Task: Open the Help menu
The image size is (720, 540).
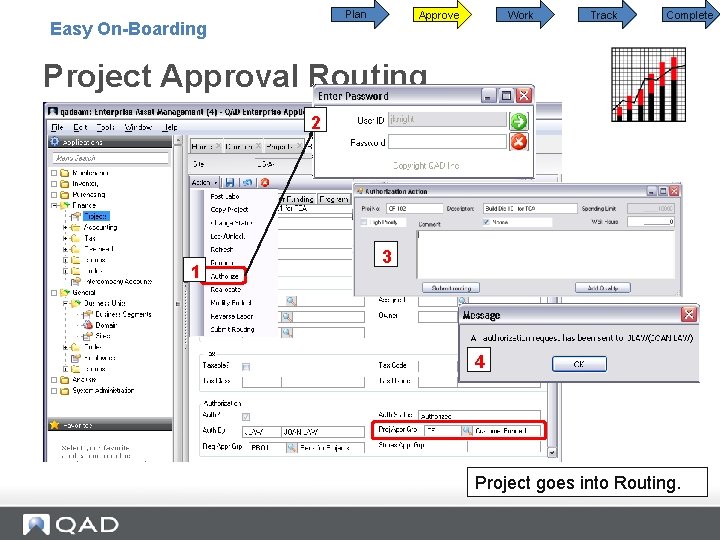Action: point(170,127)
